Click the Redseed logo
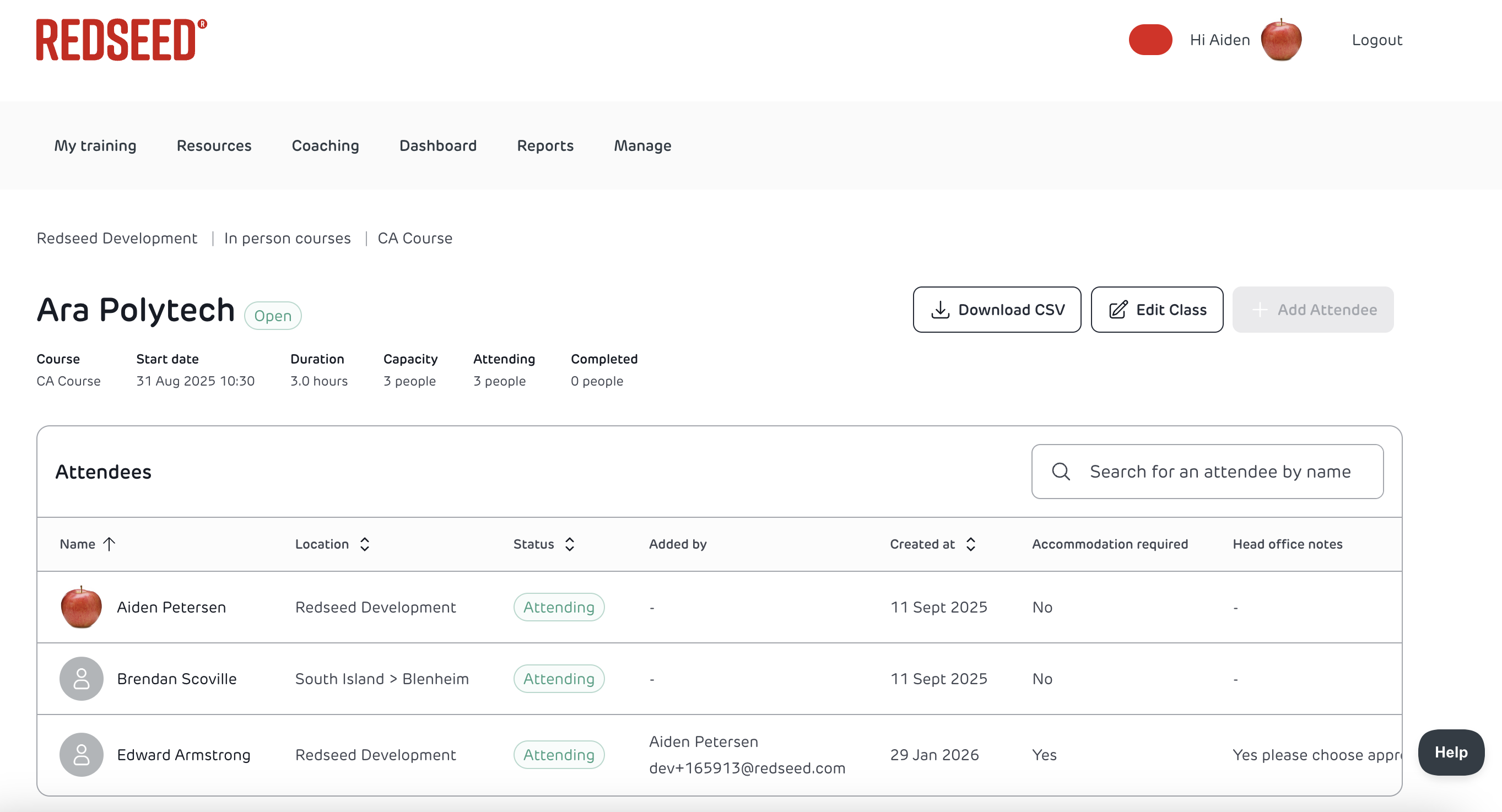Viewport: 1502px width, 812px height. tap(121, 40)
